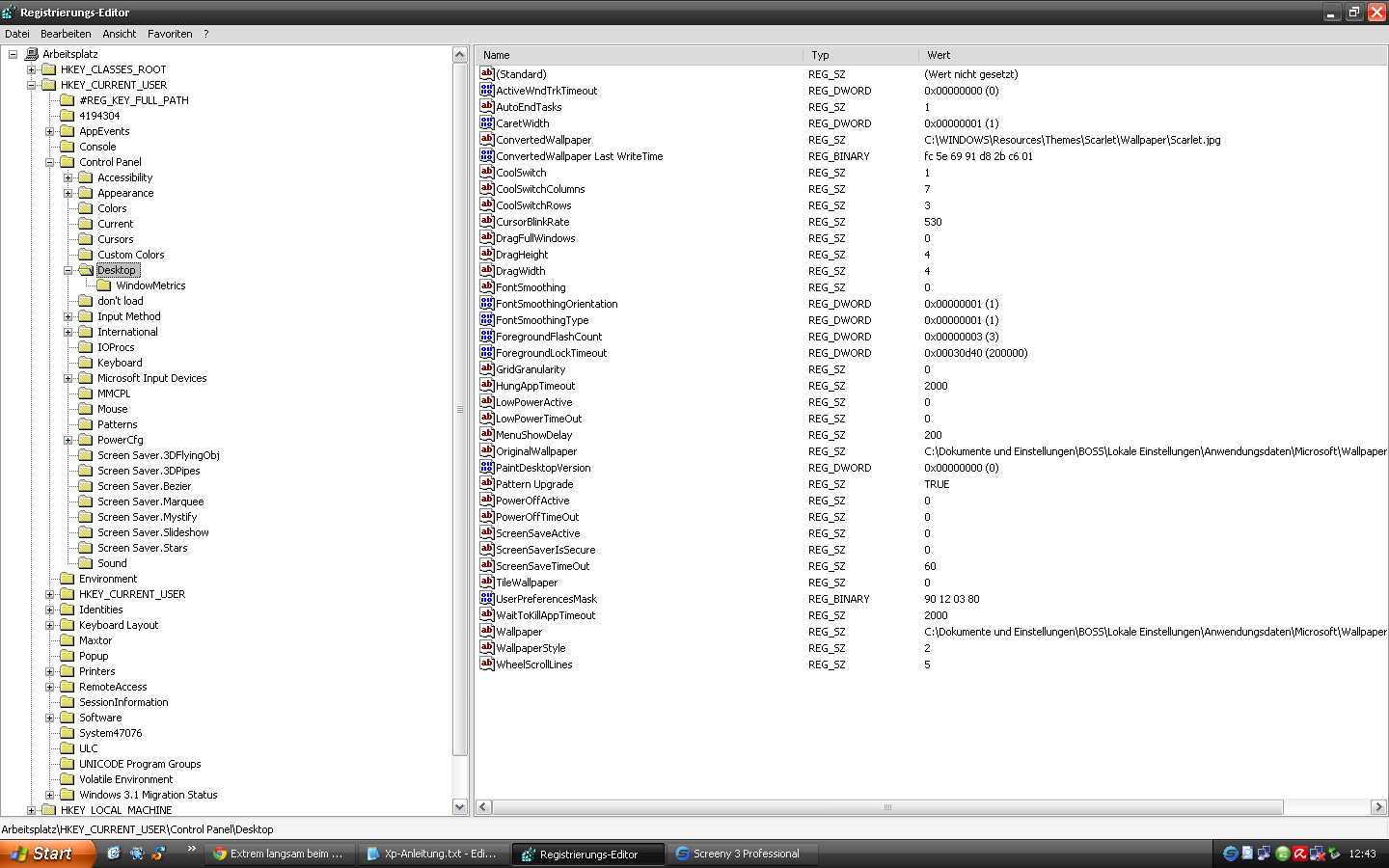The height and width of the screenshot is (868, 1389).
Task: Select the #REG_KEY_FULL_PATH key
Action: coord(134,100)
